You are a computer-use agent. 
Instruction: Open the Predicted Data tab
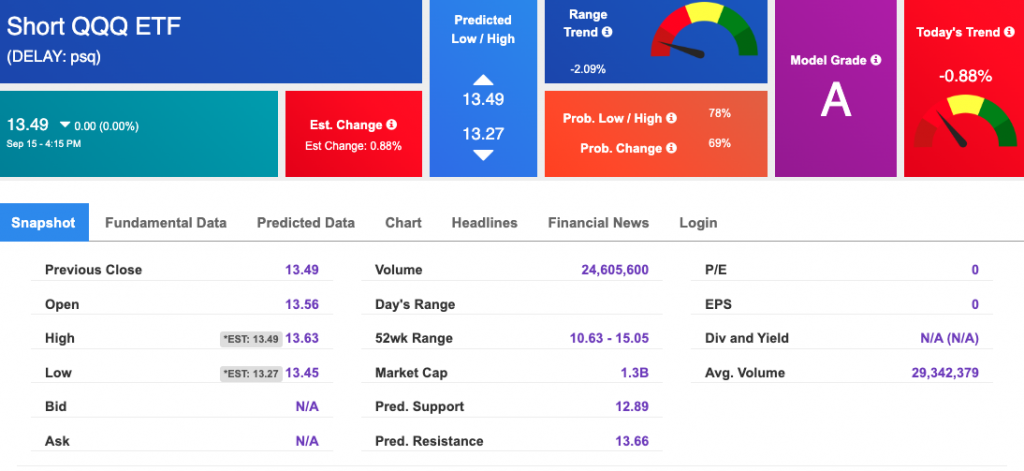pyautogui.click(x=306, y=223)
